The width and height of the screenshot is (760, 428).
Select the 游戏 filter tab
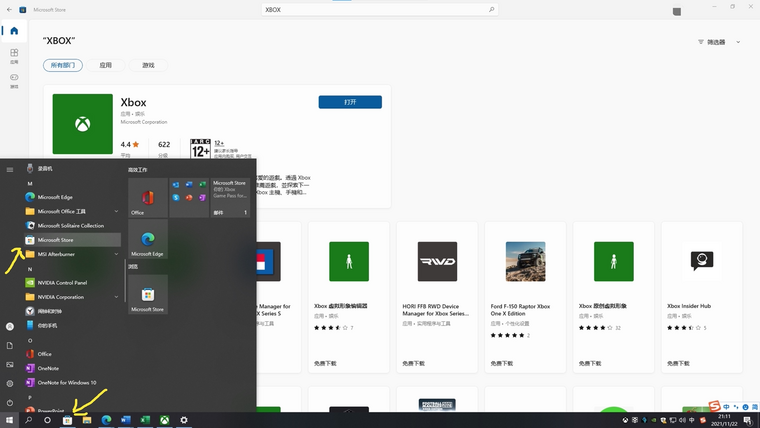(148, 65)
